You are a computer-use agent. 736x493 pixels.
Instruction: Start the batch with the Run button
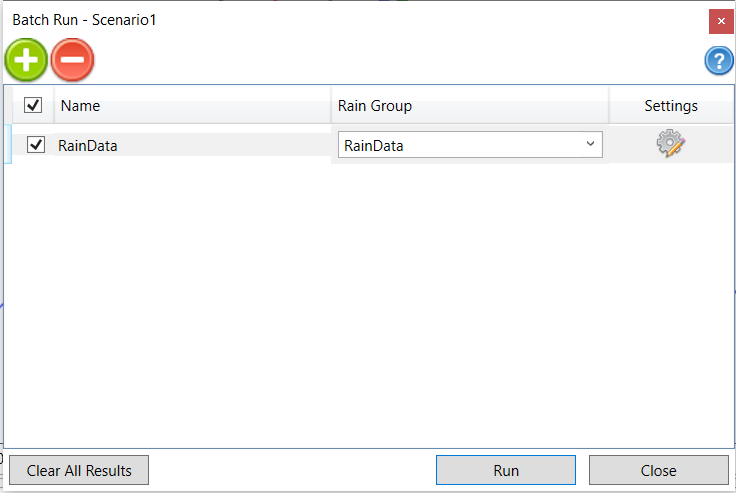(x=505, y=470)
